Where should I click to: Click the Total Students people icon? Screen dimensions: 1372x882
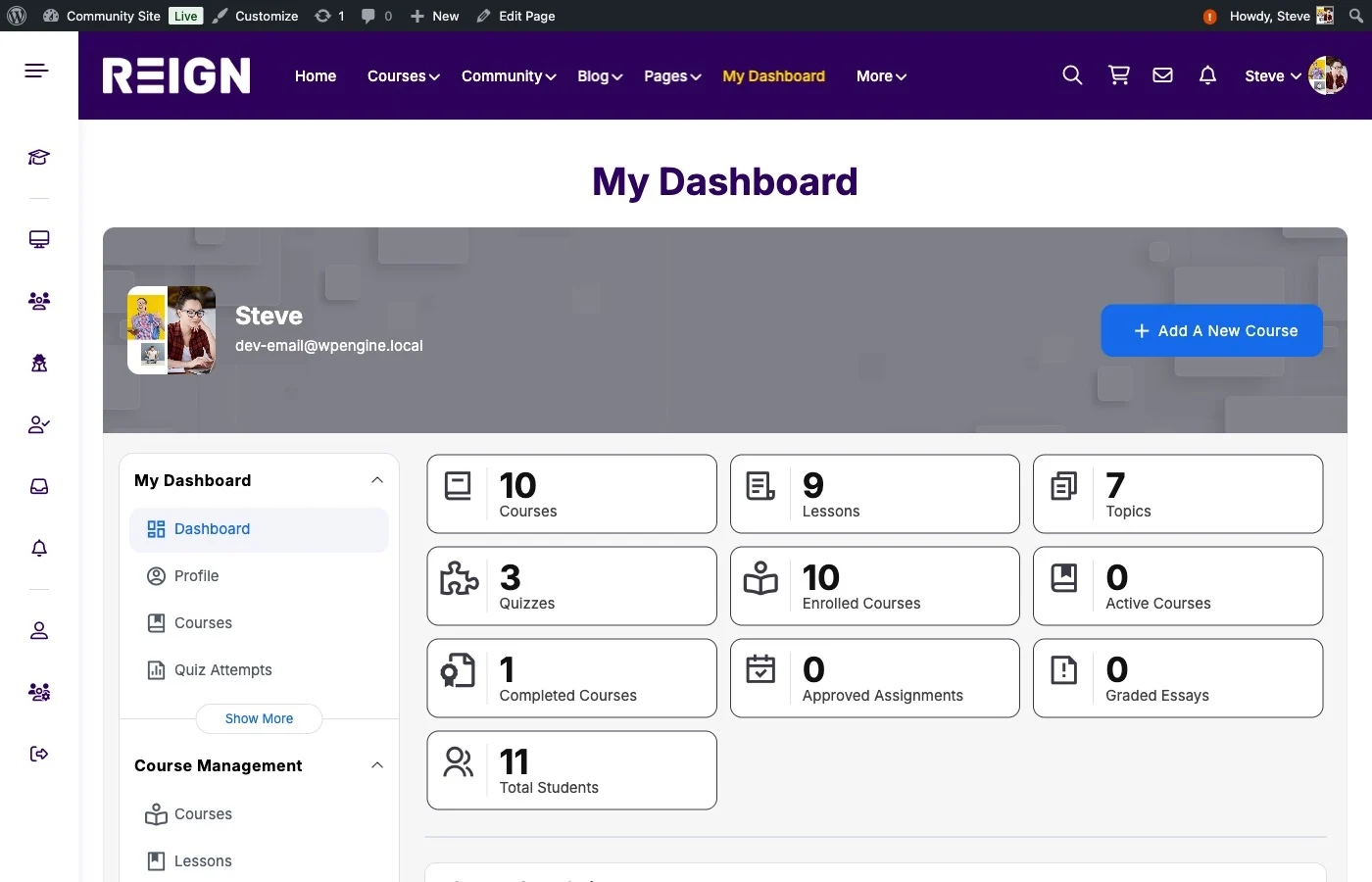pos(458,762)
